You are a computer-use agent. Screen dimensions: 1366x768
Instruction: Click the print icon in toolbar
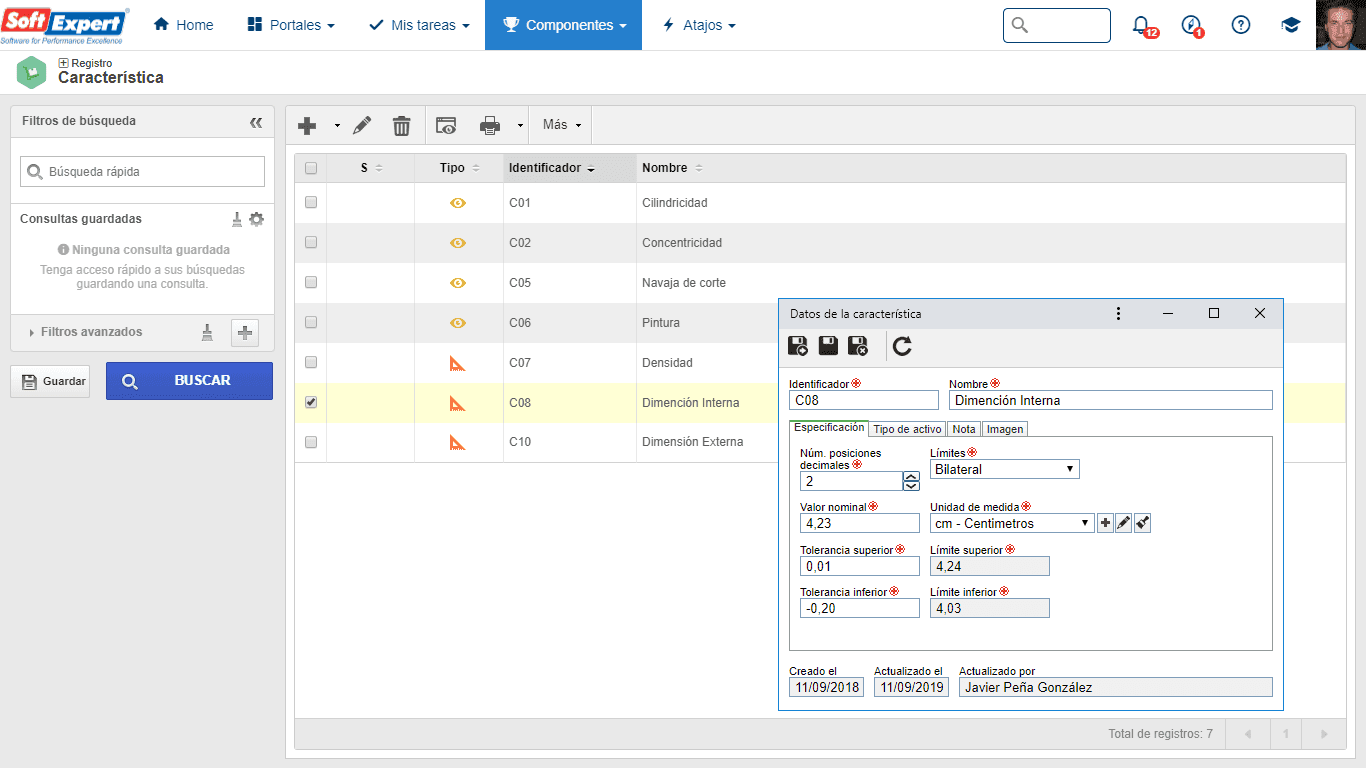[490, 125]
